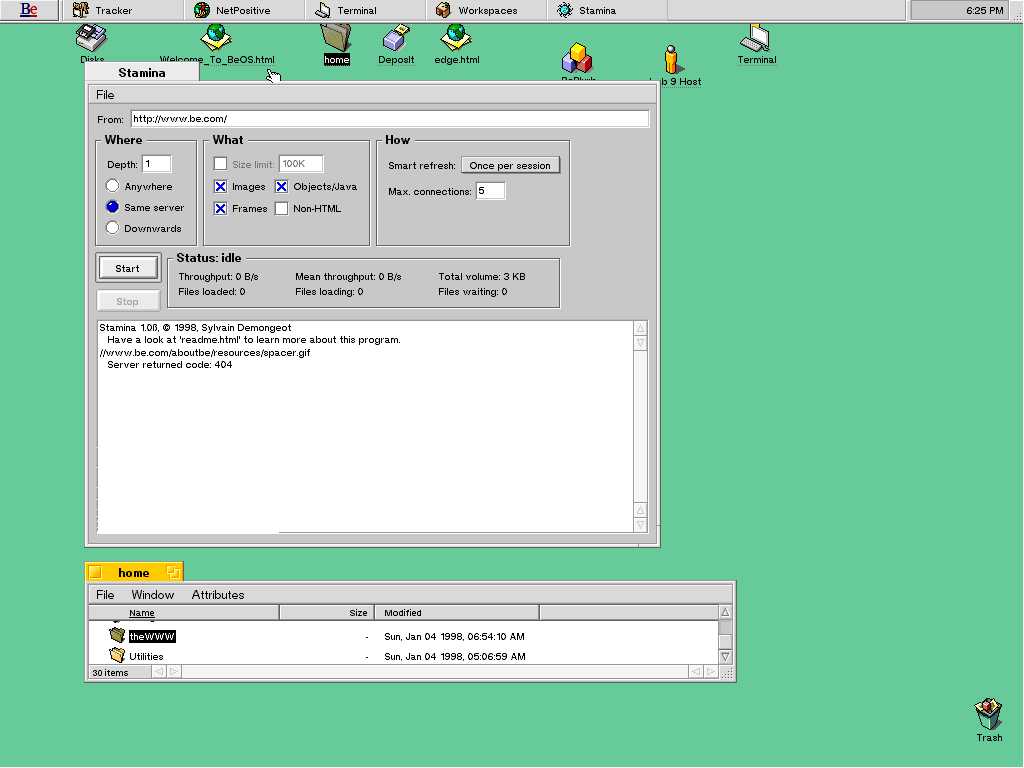Viewport: 1024px width, 768px height.
Task: Select the Terminal desktop icon
Action: click(756, 44)
